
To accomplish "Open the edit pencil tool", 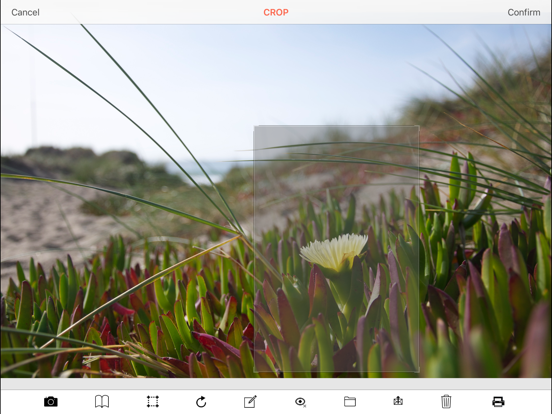I will (x=250, y=401).
